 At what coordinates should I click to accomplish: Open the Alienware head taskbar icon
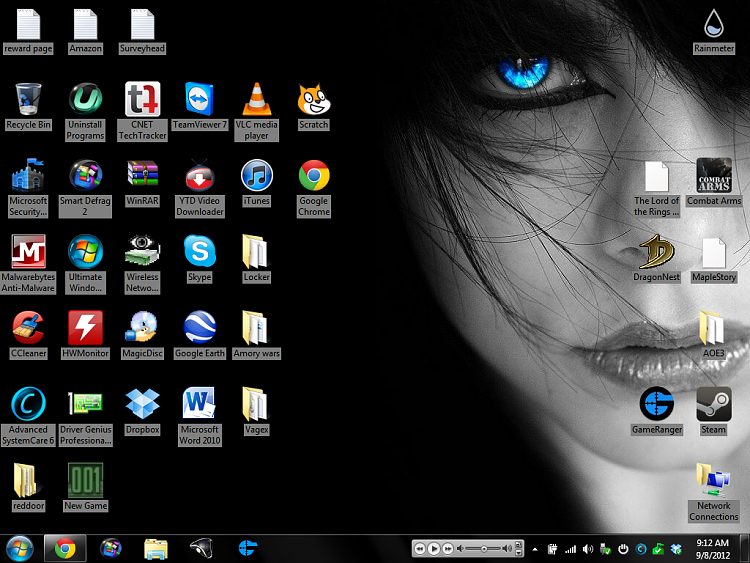pos(201,548)
